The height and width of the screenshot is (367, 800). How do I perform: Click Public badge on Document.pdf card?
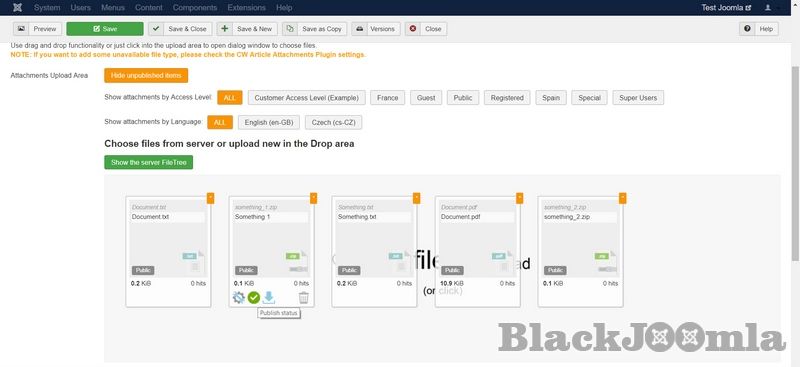pos(452,270)
